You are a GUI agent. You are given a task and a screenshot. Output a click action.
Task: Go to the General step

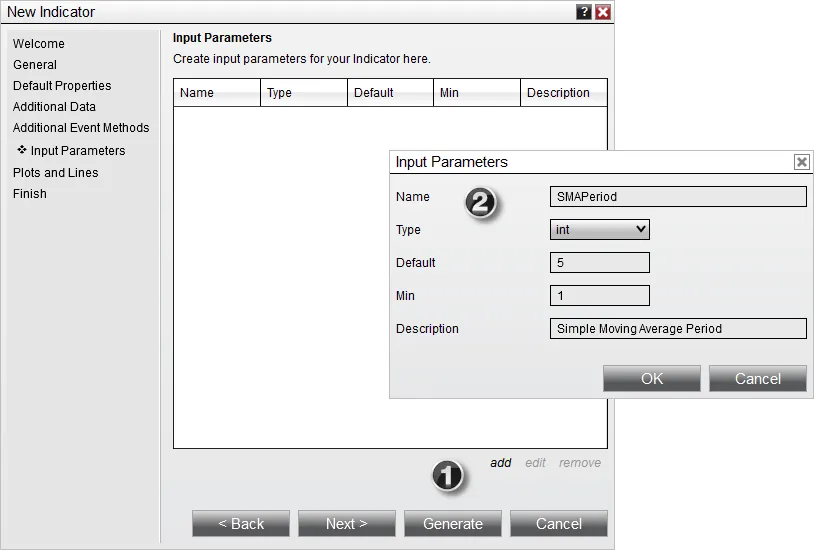35,65
